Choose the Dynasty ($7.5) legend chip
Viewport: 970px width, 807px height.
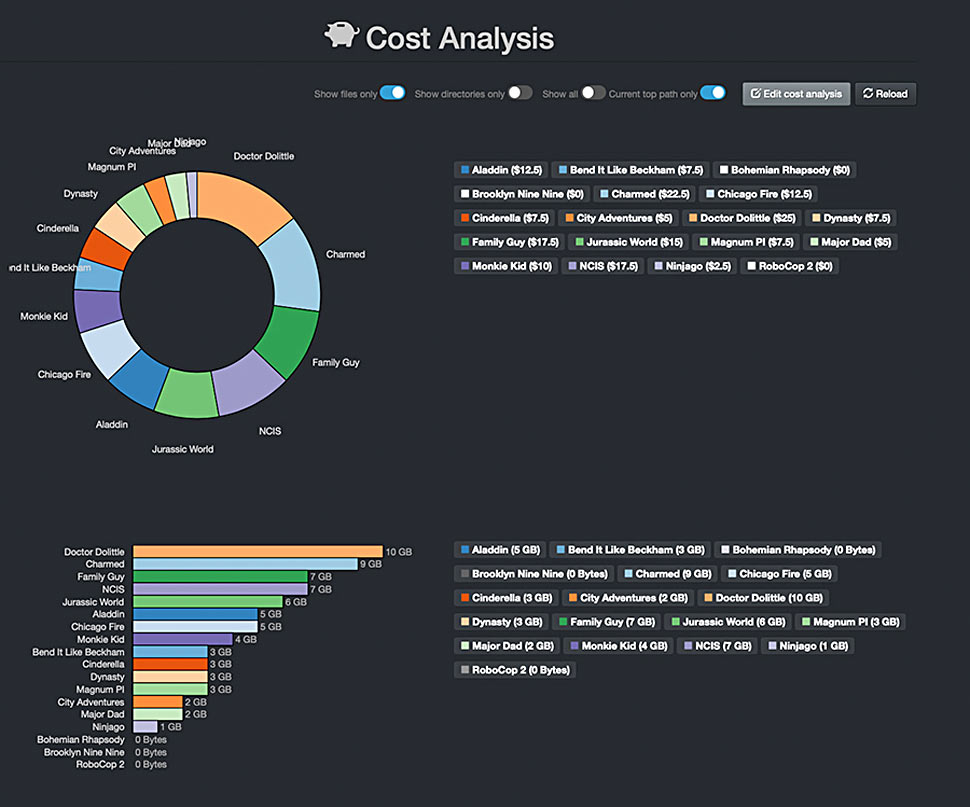click(851, 218)
